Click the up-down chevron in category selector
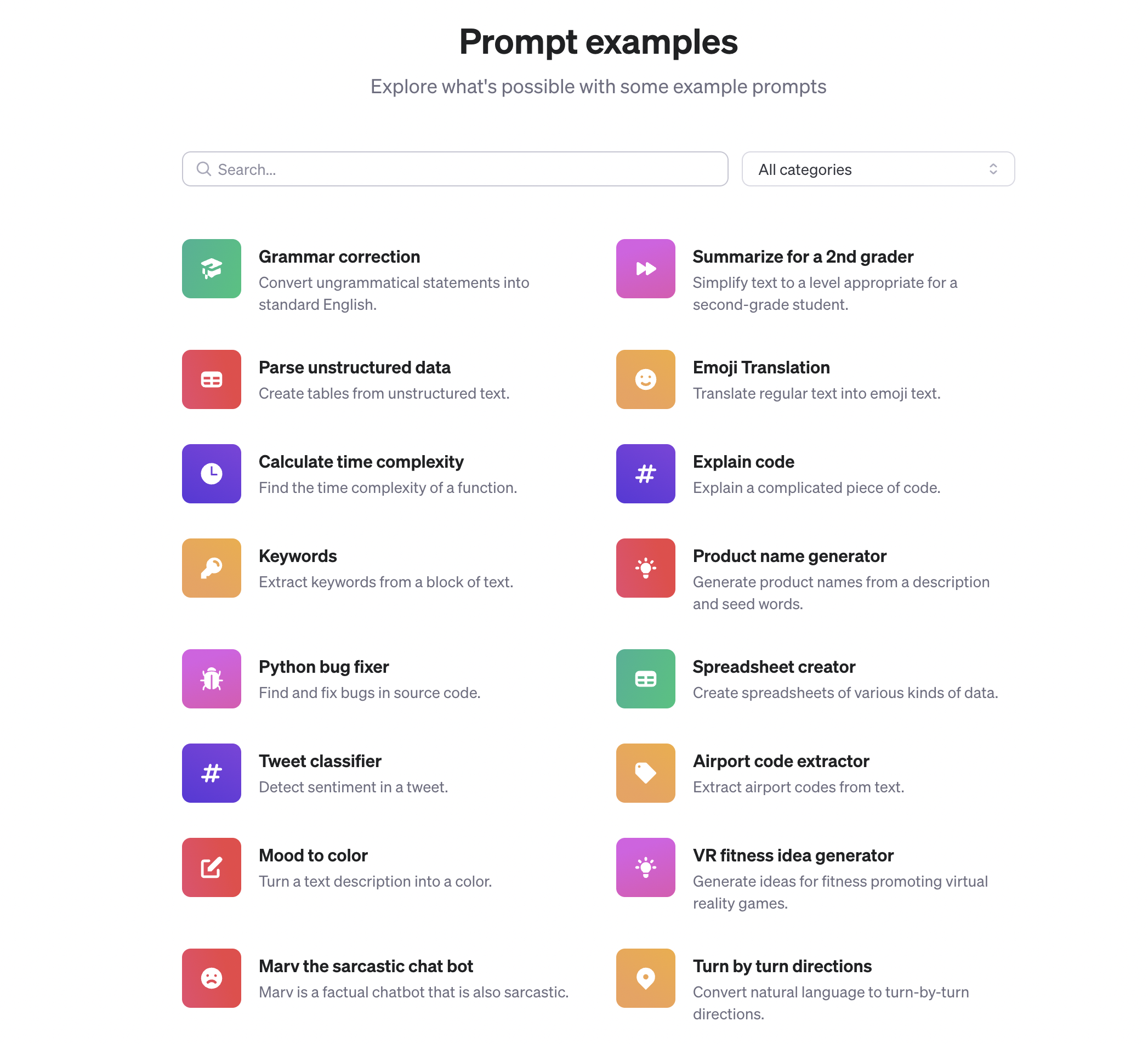 pyautogui.click(x=992, y=169)
